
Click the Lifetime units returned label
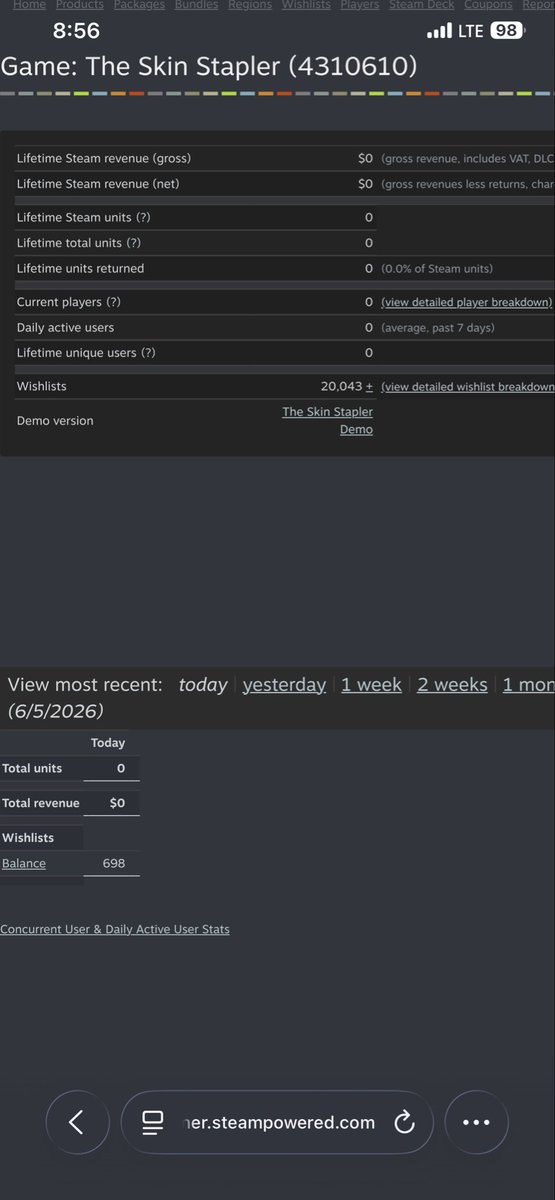80,268
